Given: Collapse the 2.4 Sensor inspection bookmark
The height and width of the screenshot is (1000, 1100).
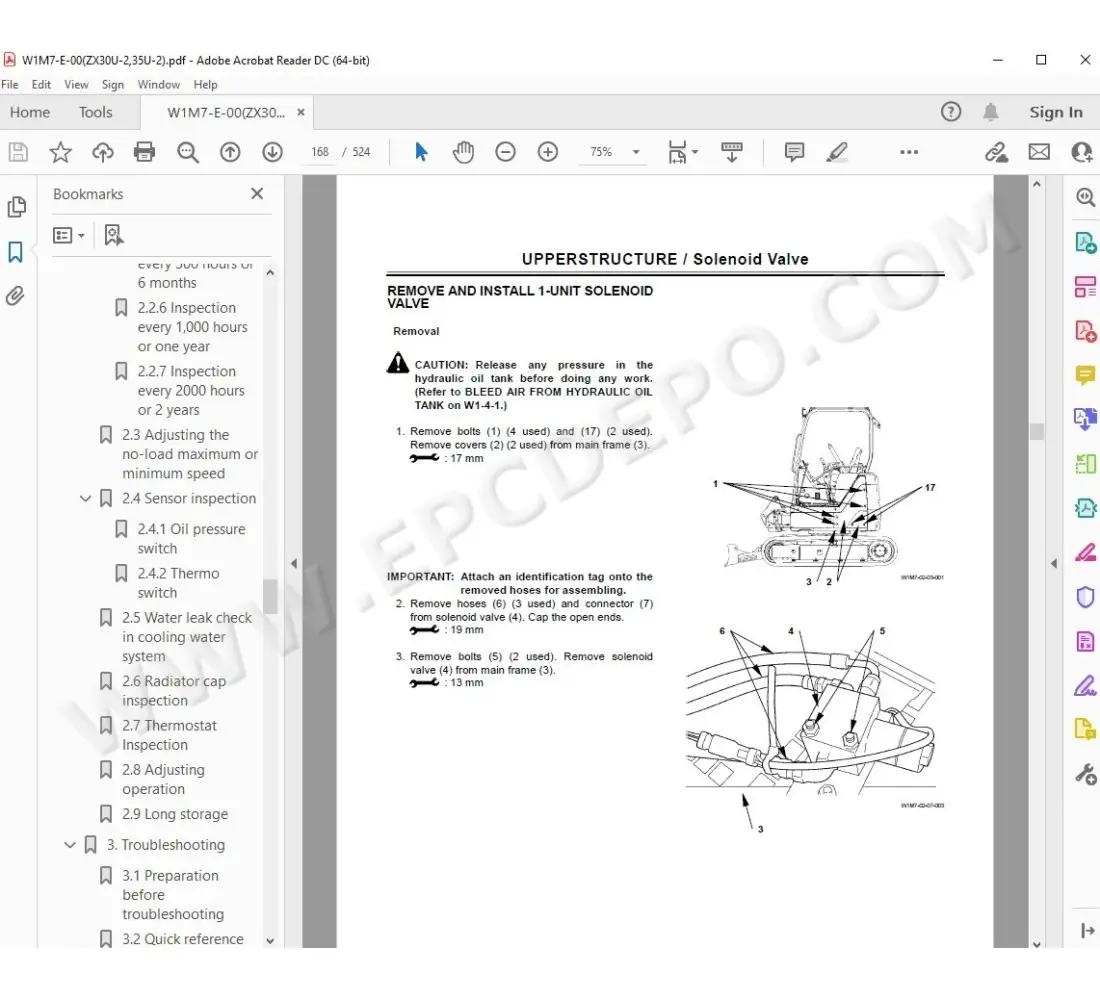Looking at the screenshot, I should tap(86, 498).
